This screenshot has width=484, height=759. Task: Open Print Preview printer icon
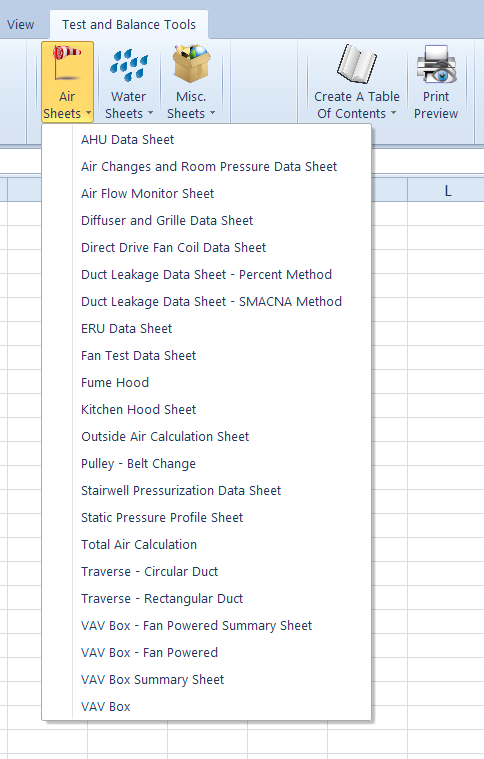(437, 64)
